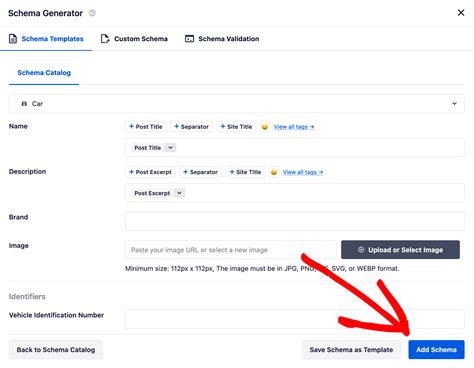Image resolution: width=474 pixels, height=368 pixels.
Task: Switch to the Schema Validation tab
Action: pos(222,39)
